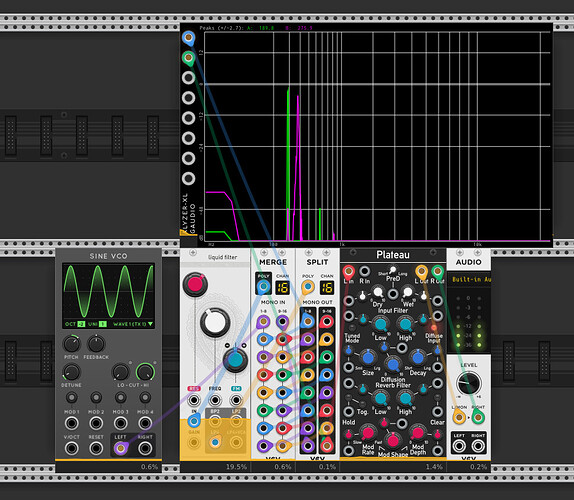The width and height of the screenshot is (574, 500).
Task: Click the Plateau Input Filter Low knob
Action: point(380,324)
